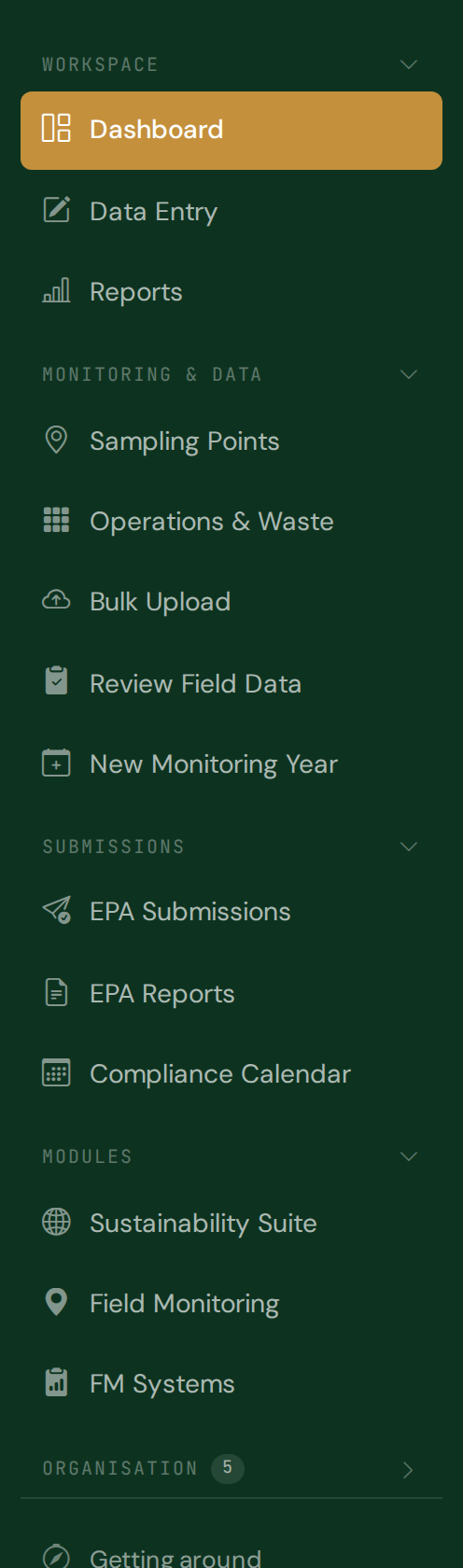
Task: Click the Organisation count badge 5
Action: pyautogui.click(x=228, y=1468)
